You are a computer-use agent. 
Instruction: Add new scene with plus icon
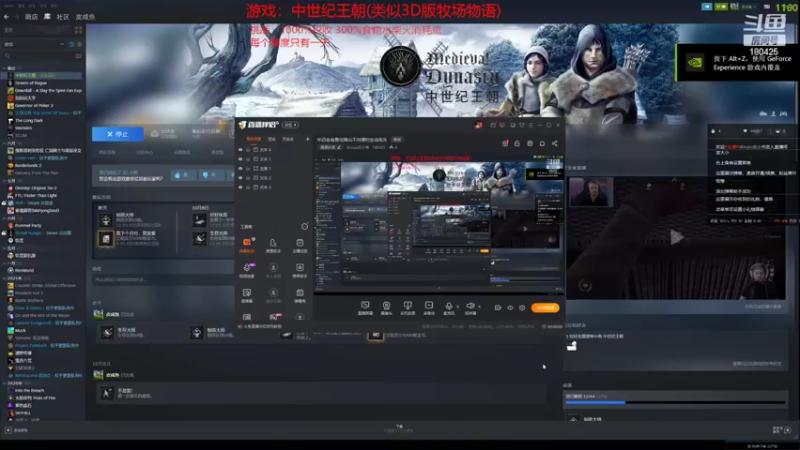[307, 139]
